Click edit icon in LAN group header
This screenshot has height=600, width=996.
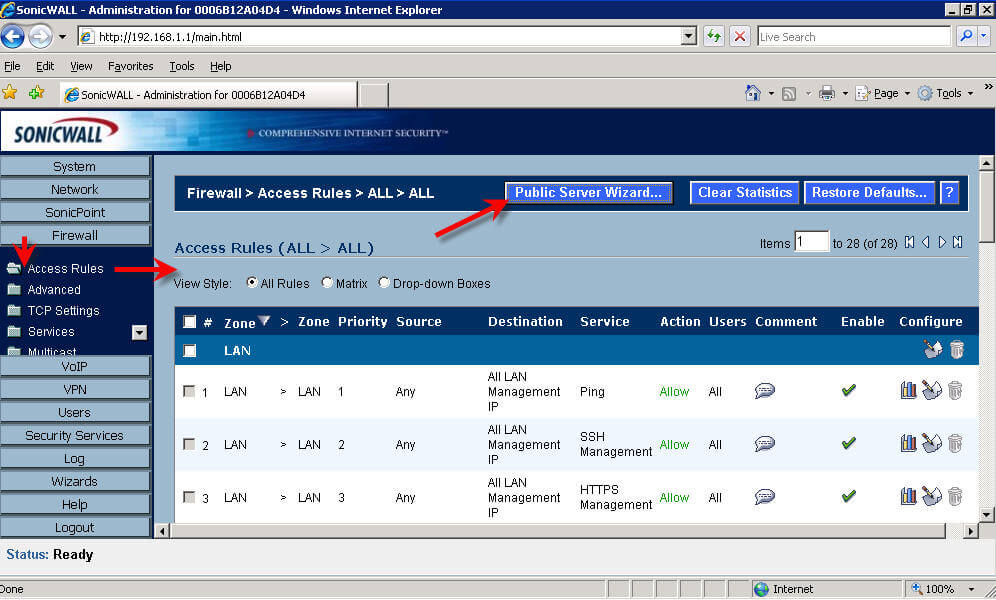point(932,349)
